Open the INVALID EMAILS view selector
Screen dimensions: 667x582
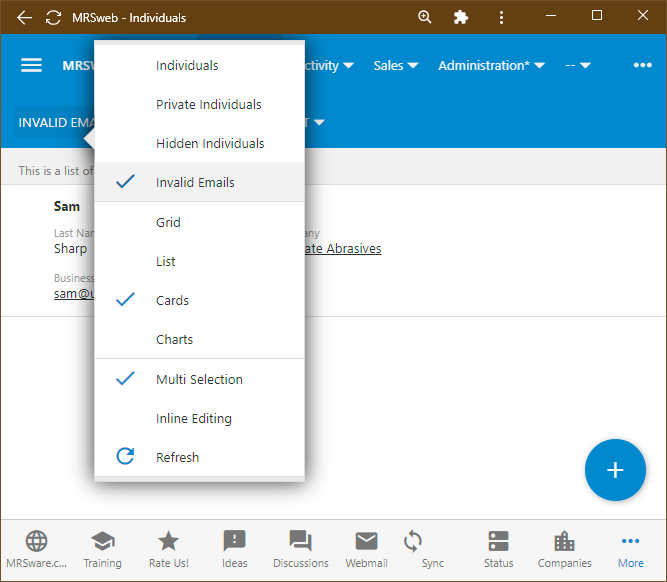click(56, 123)
